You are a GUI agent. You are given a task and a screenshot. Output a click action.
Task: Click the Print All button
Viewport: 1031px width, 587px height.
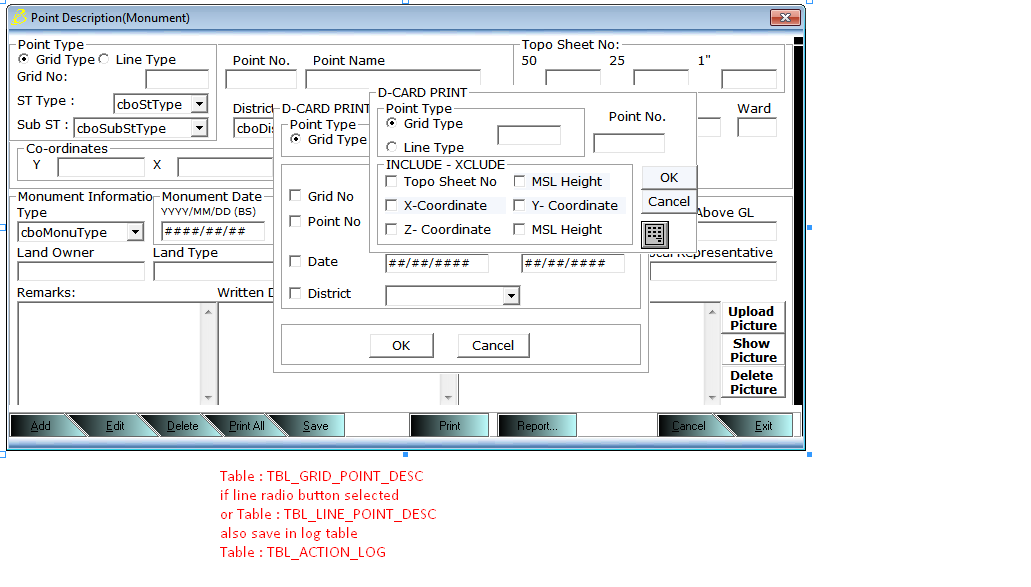[x=246, y=426]
